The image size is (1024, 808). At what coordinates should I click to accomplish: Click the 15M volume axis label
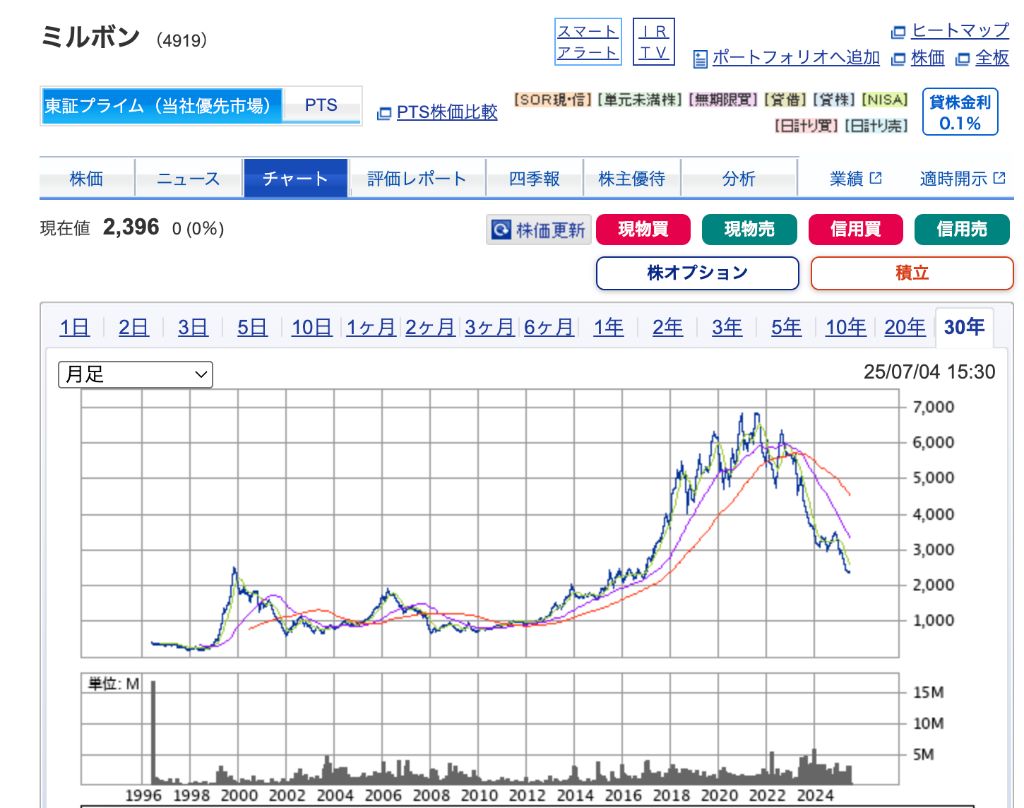pos(928,692)
